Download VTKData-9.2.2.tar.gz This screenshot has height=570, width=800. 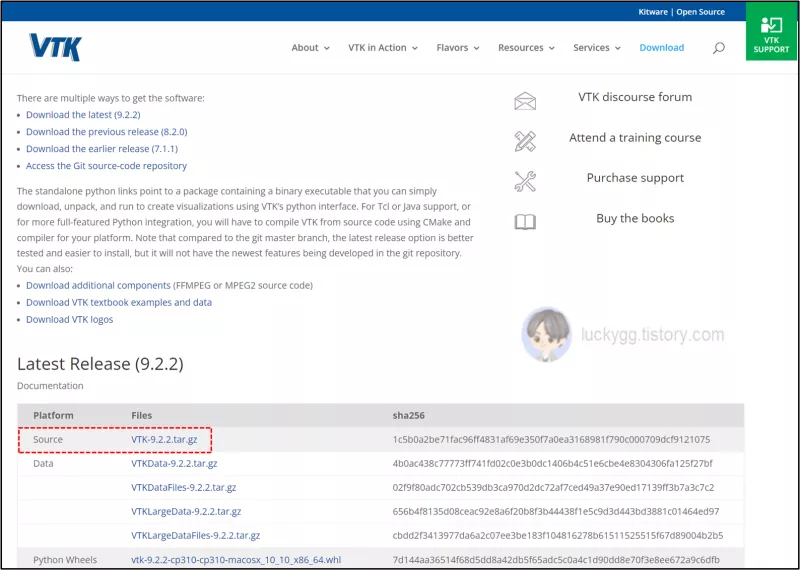click(x=174, y=463)
